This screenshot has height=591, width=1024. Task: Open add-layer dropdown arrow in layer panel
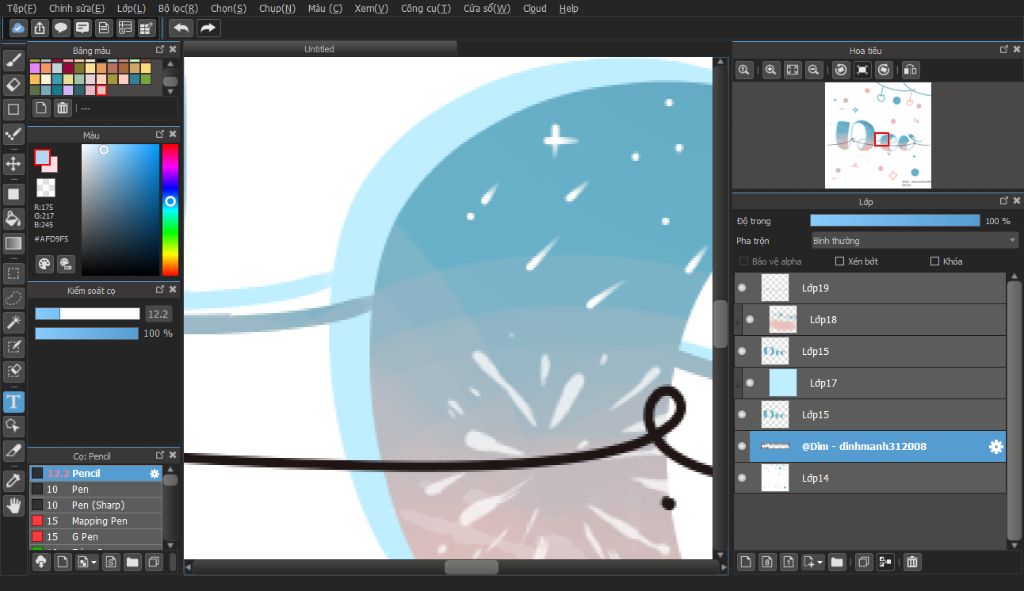point(820,562)
